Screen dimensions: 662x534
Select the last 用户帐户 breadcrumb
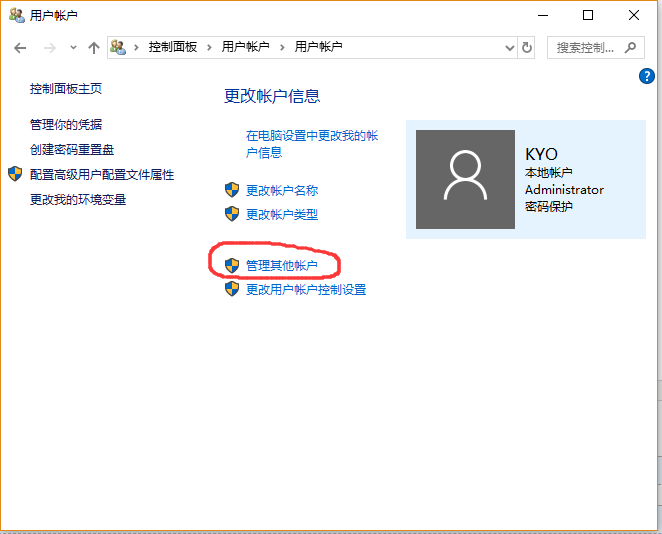pyautogui.click(x=318, y=47)
